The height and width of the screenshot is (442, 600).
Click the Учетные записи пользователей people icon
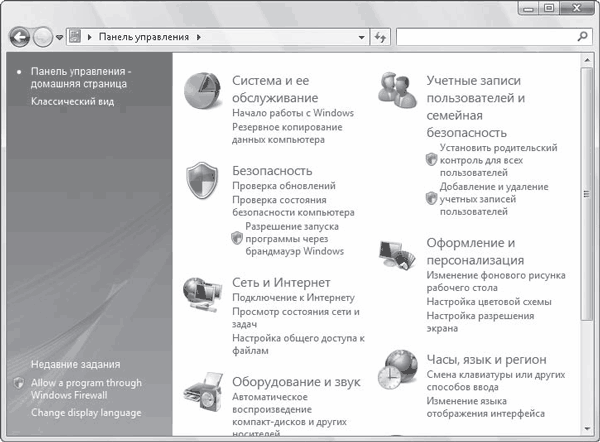(x=397, y=90)
